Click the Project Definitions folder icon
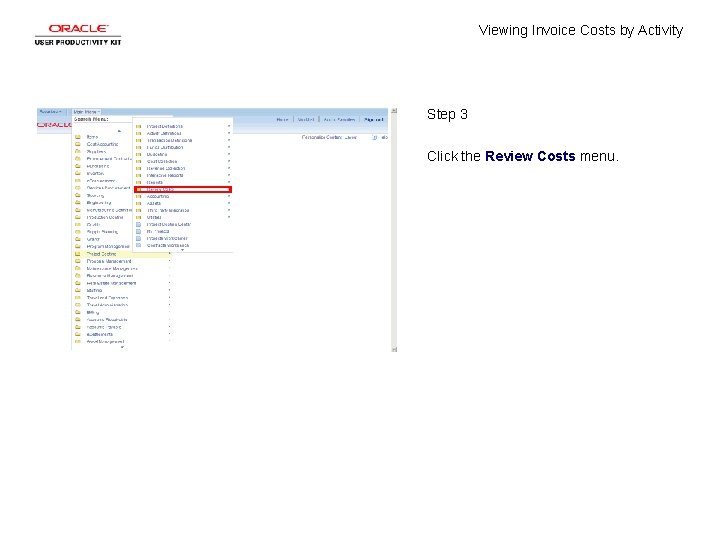 tap(138, 126)
